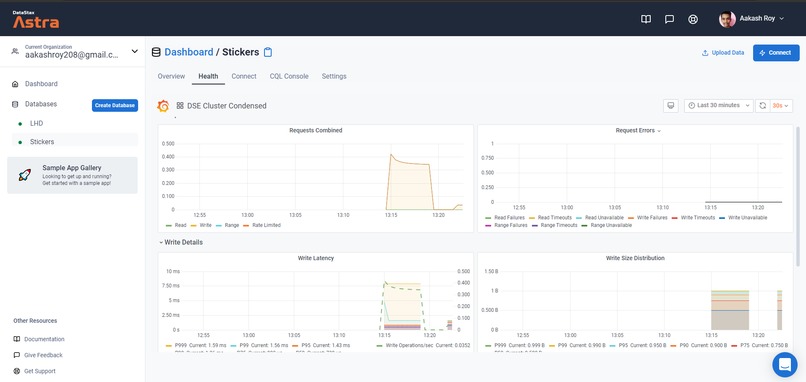The width and height of the screenshot is (806, 382).
Task: Open the support lifebuoy icon in header
Action: pos(693,19)
